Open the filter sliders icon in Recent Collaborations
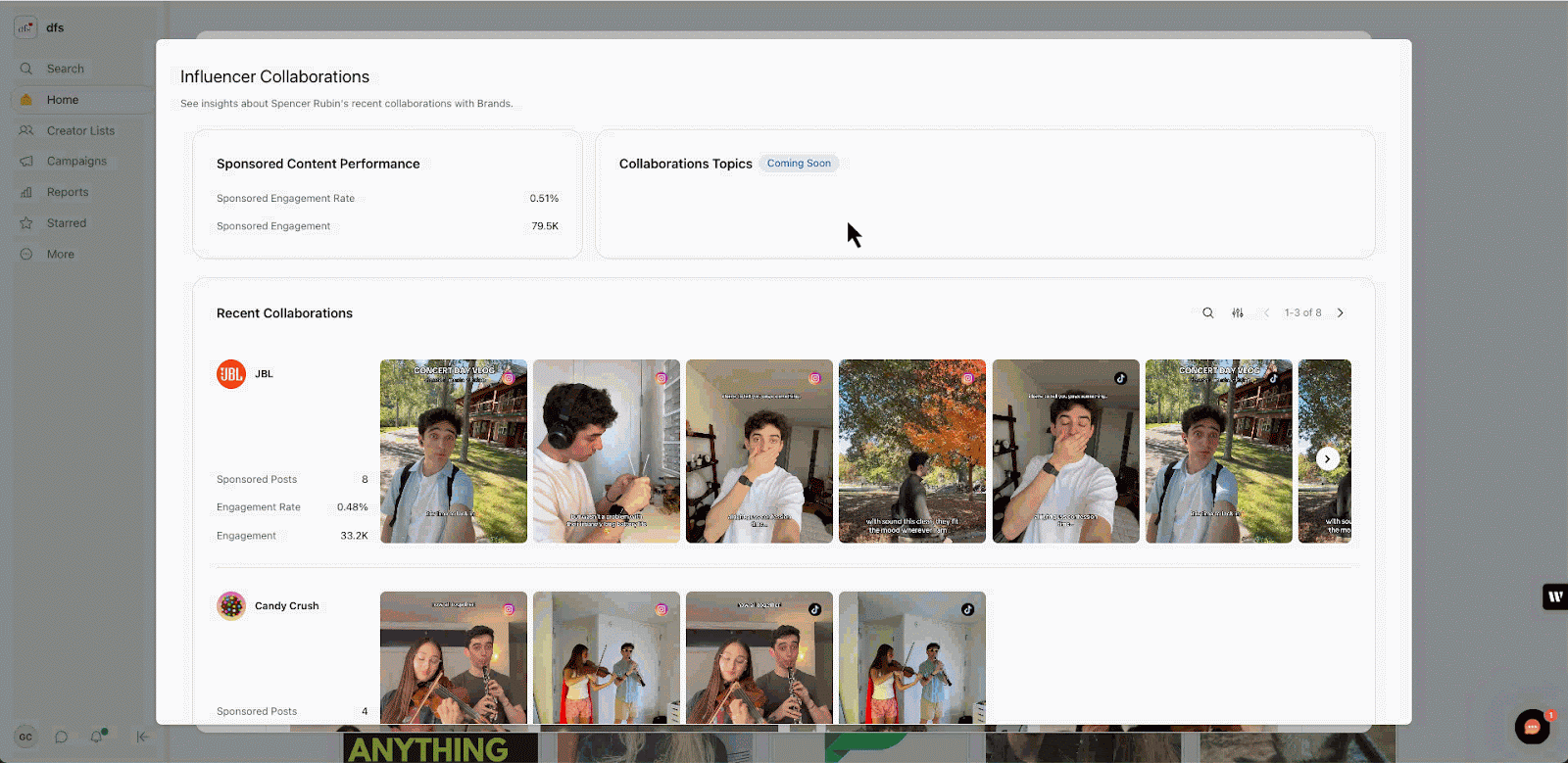This screenshot has width=1568, height=763. (x=1238, y=313)
